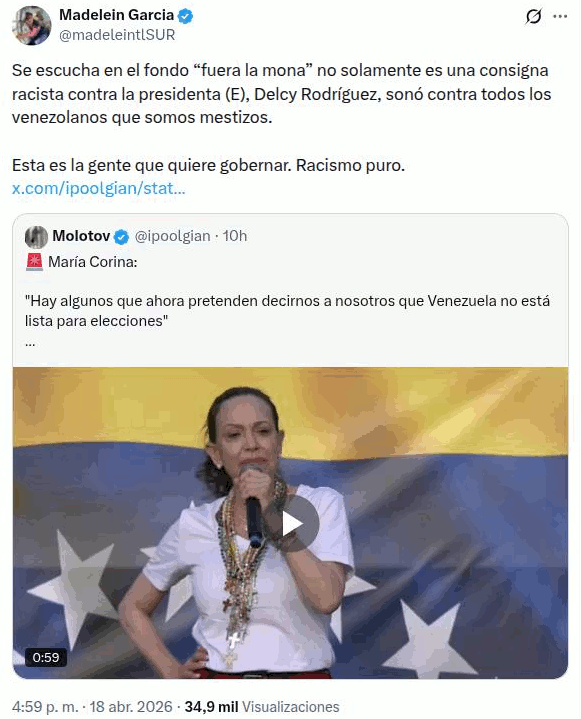Open the three-dot more options menu

pos(560,17)
